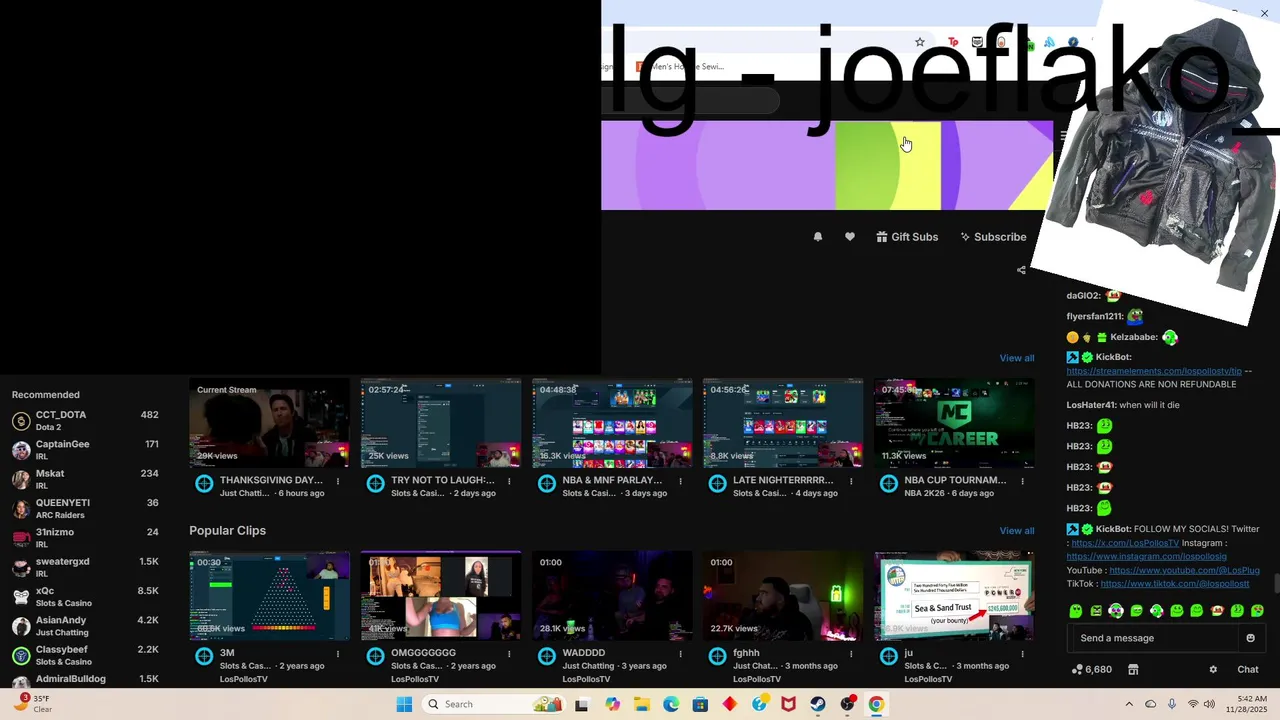
Task: Open the LATE NIGHTERRRRR video thumbnail
Action: point(783,423)
